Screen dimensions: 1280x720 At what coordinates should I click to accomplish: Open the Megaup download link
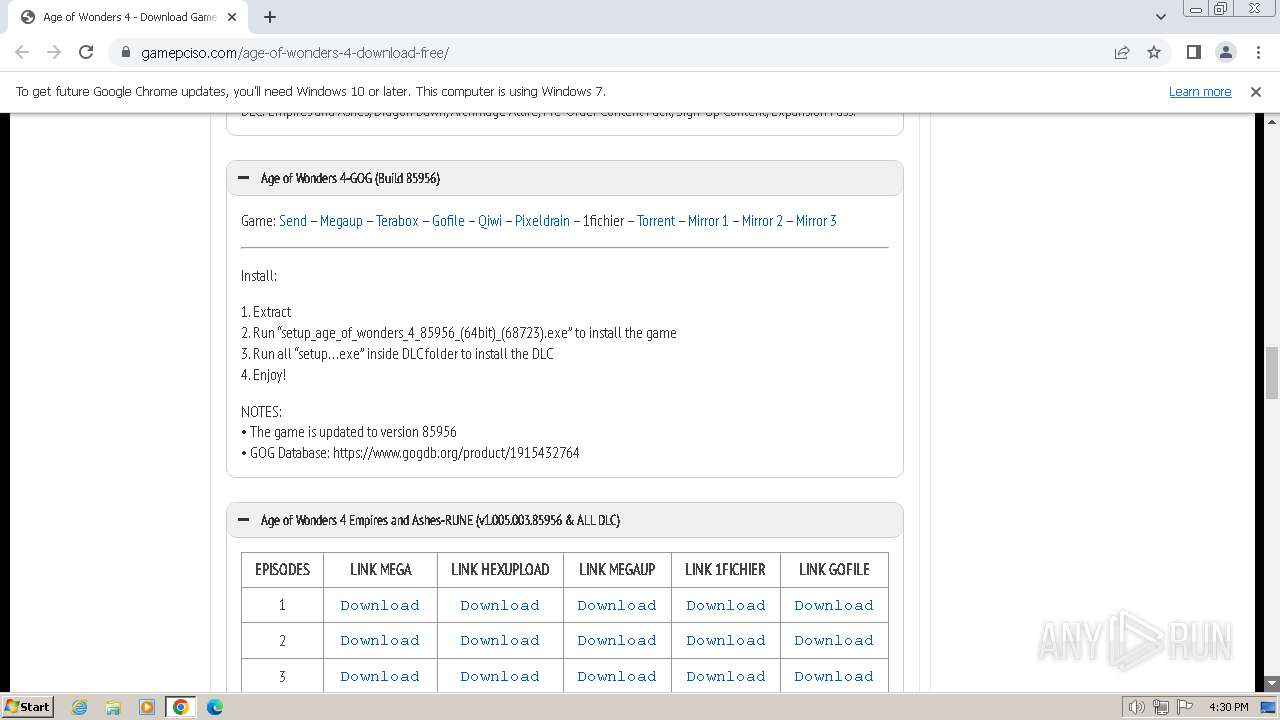pyautogui.click(x=341, y=221)
